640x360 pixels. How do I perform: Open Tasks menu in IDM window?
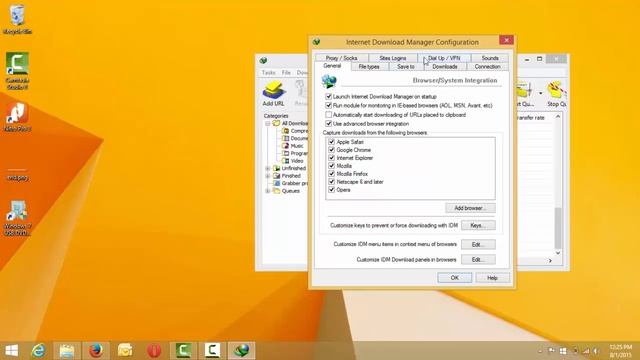point(268,73)
